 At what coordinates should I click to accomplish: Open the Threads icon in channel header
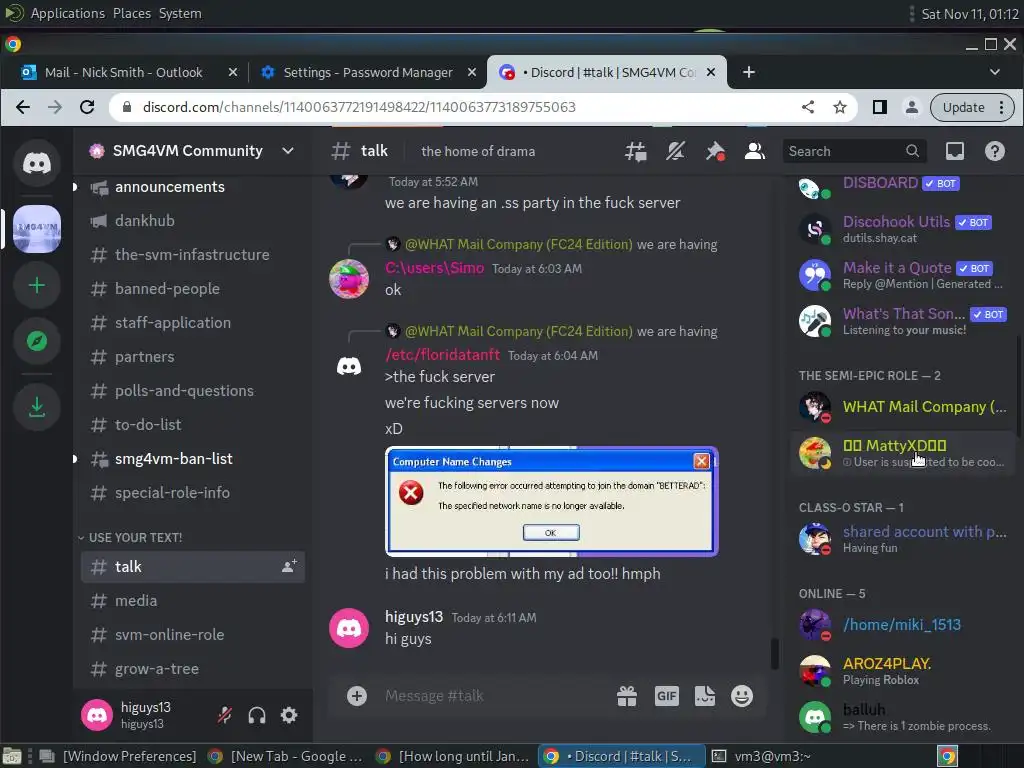pyautogui.click(x=635, y=152)
